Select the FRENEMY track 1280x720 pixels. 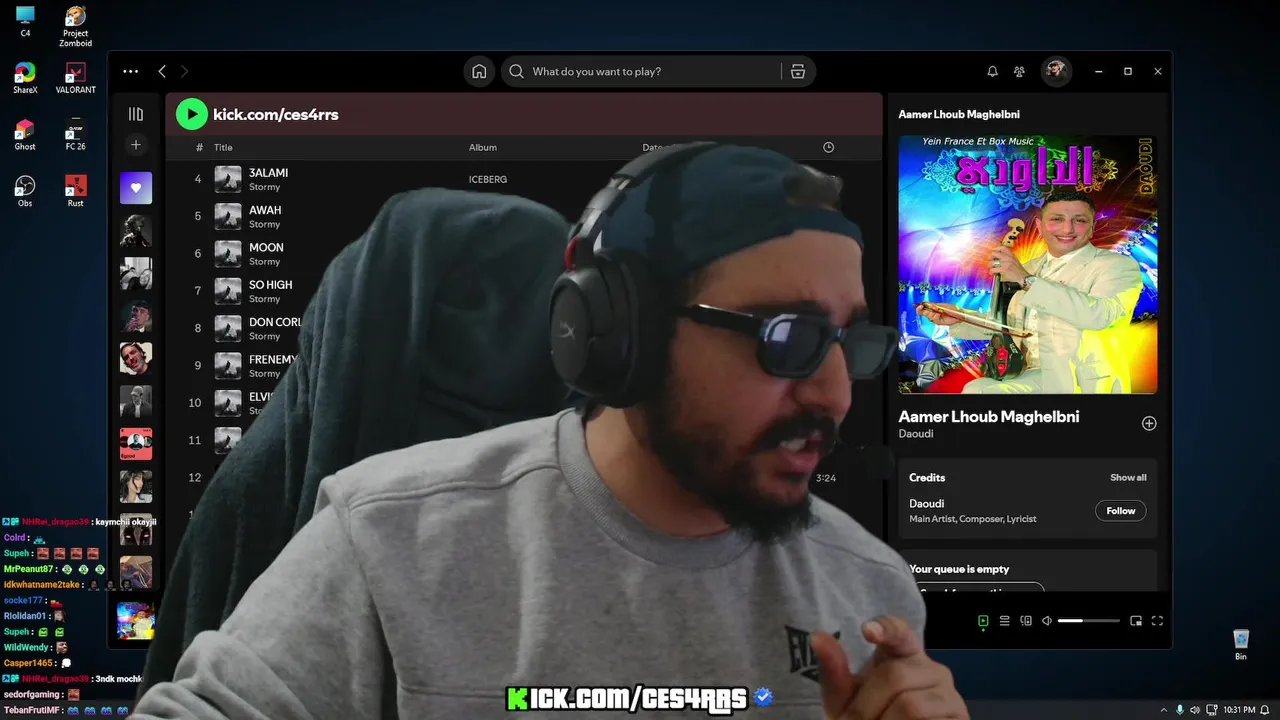273,360
